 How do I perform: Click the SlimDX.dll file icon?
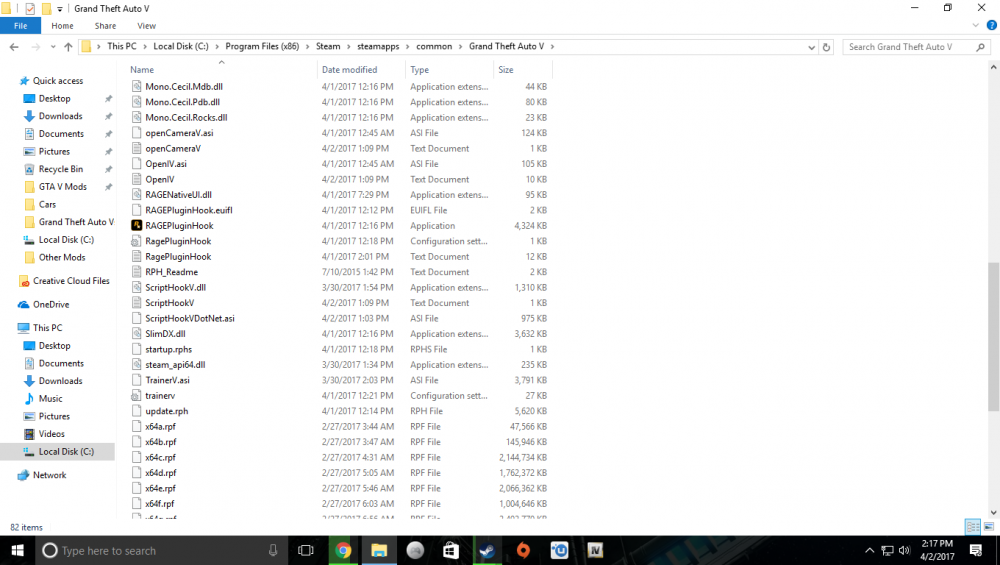tap(136, 334)
